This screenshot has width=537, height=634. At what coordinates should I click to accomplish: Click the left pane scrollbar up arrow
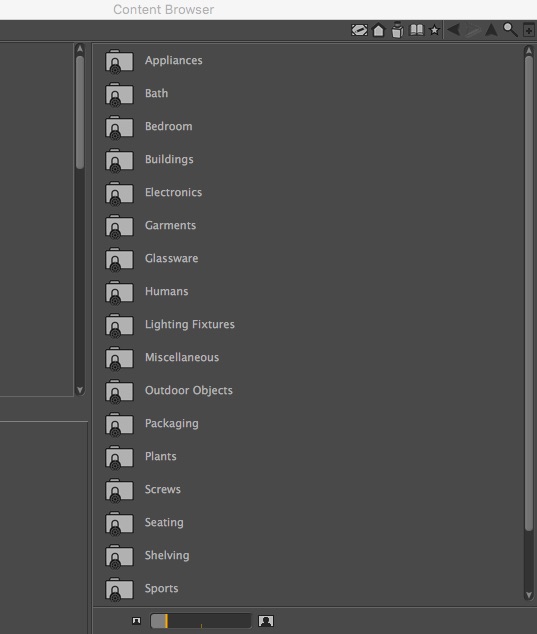click(x=80, y=49)
